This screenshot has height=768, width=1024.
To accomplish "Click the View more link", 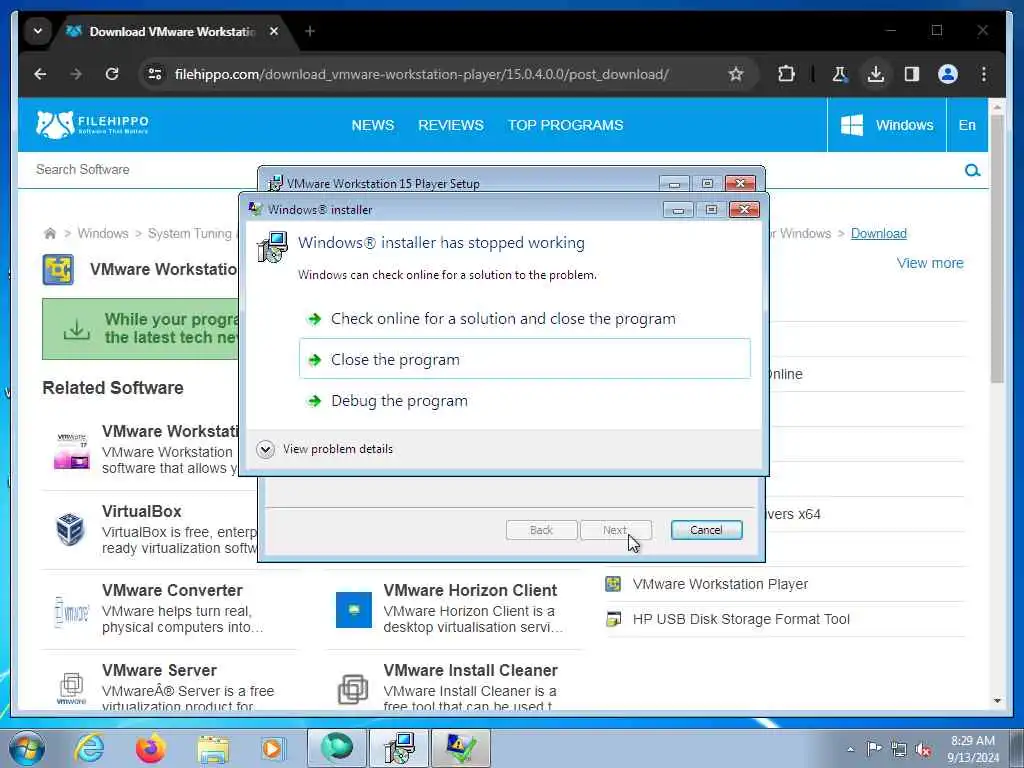I will point(930,263).
